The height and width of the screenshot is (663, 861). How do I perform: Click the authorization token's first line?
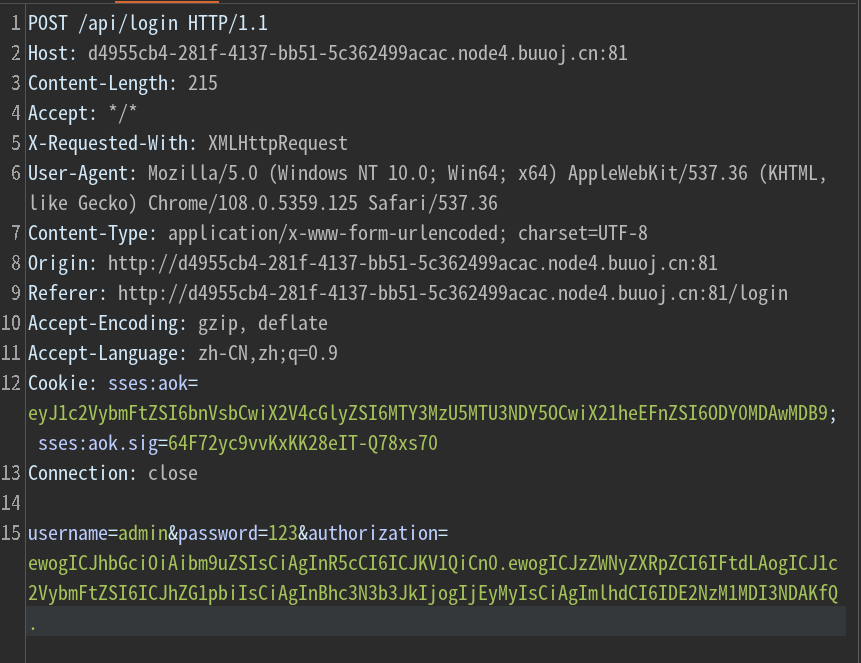click(x=432, y=563)
